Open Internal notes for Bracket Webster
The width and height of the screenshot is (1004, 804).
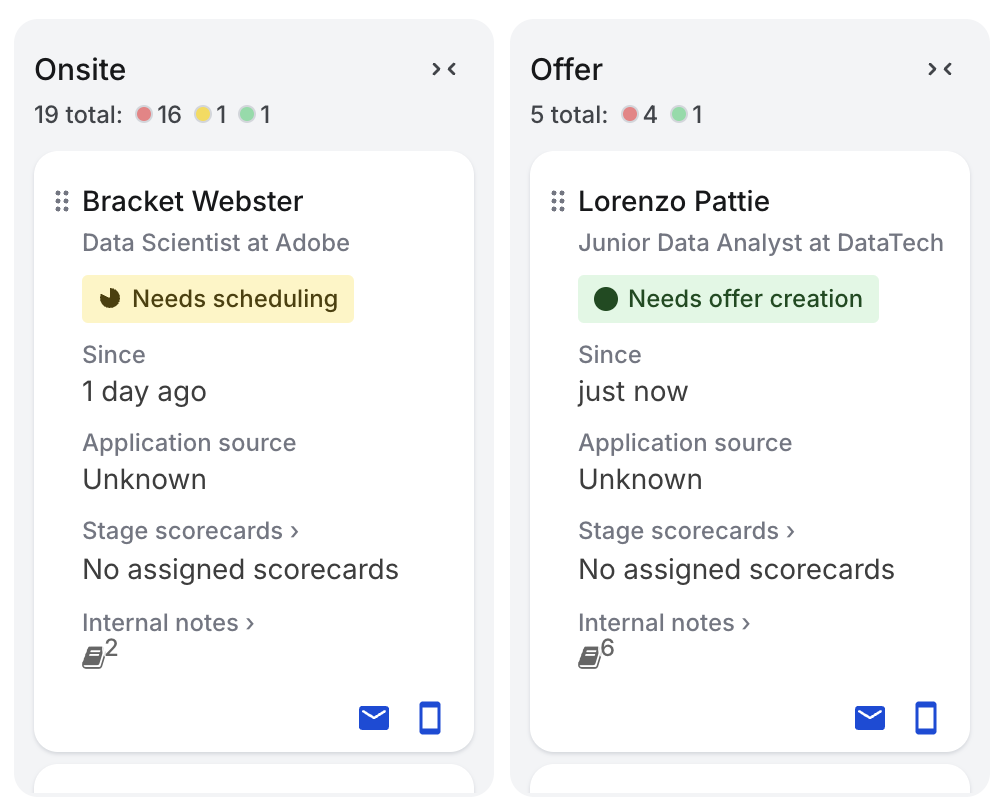(168, 623)
